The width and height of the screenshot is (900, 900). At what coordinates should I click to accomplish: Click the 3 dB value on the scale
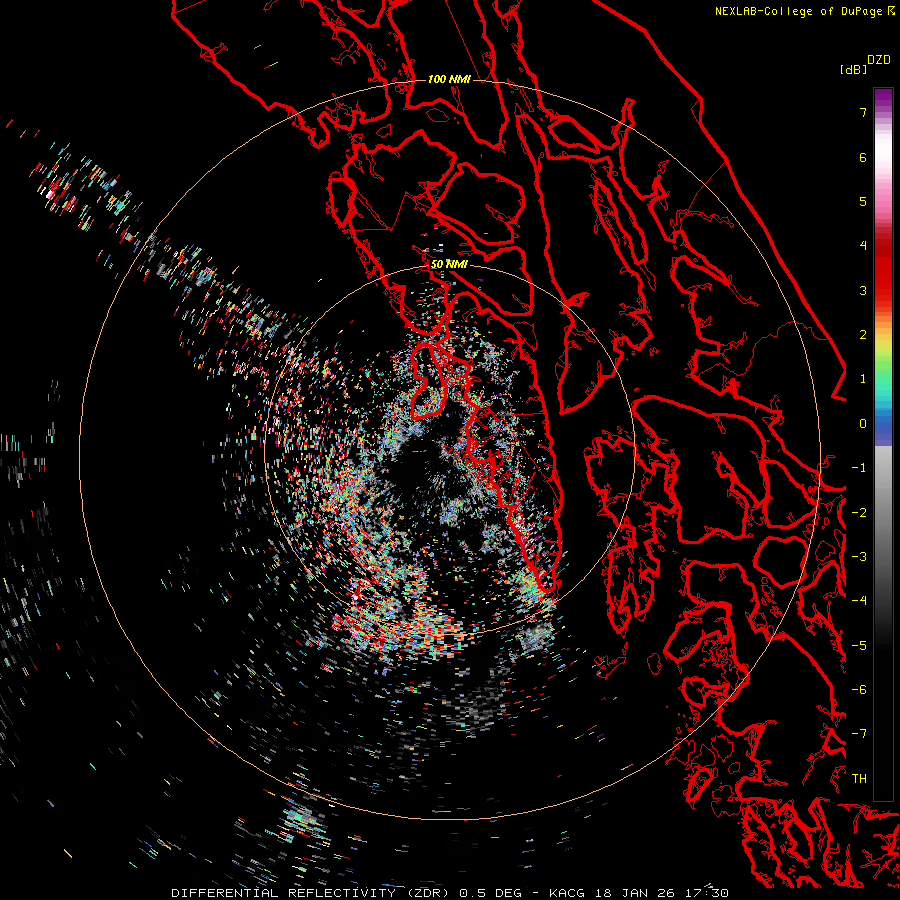863,290
